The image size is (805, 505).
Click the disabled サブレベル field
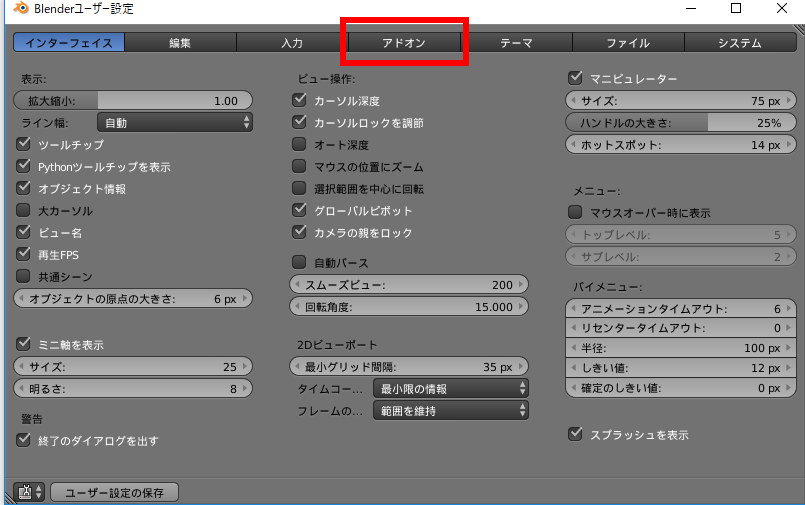point(681,257)
